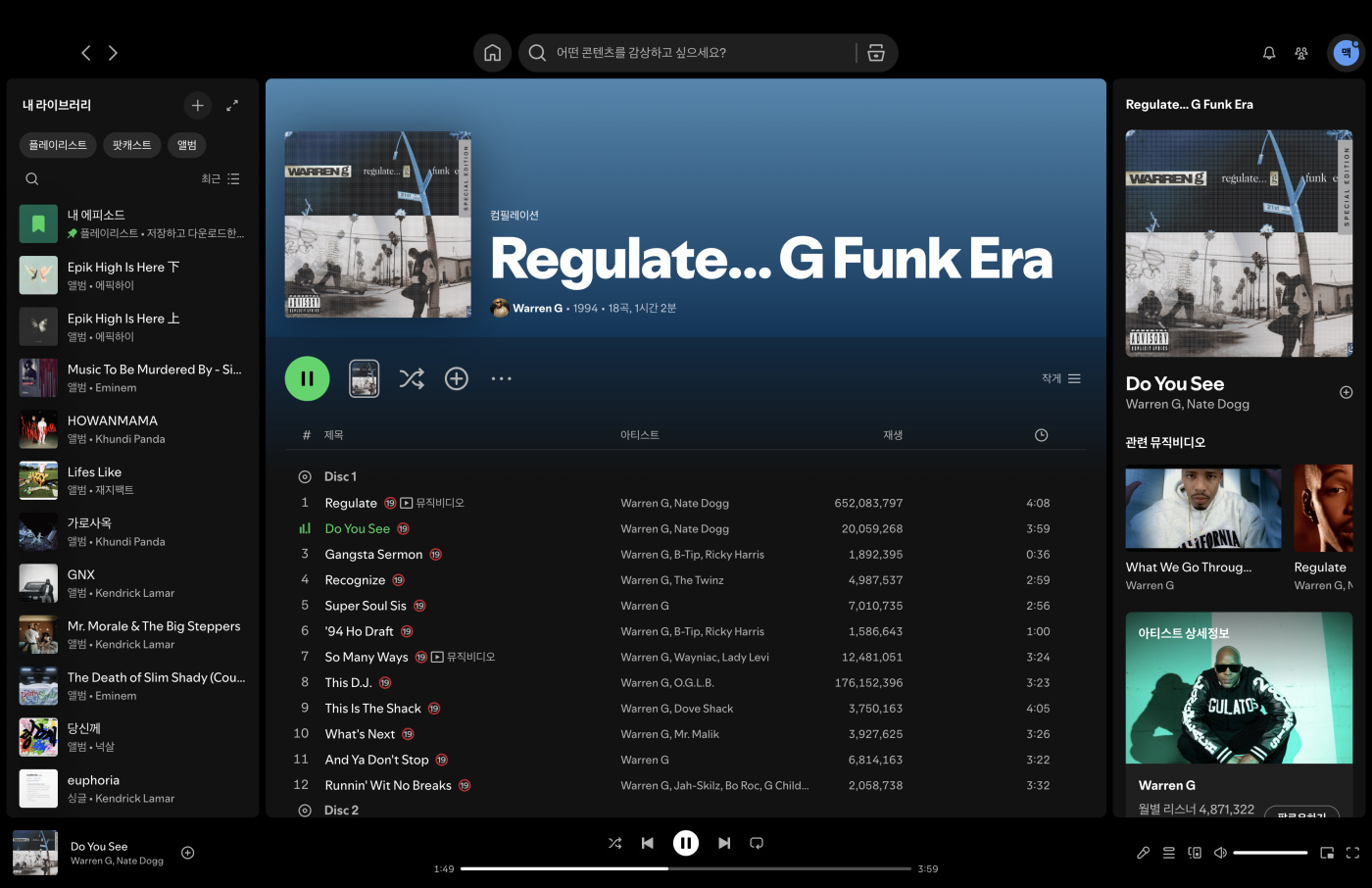Open the notifications bell icon
Image resolution: width=1372 pixels, height=888 pixels.
(x=1269, y=53)
